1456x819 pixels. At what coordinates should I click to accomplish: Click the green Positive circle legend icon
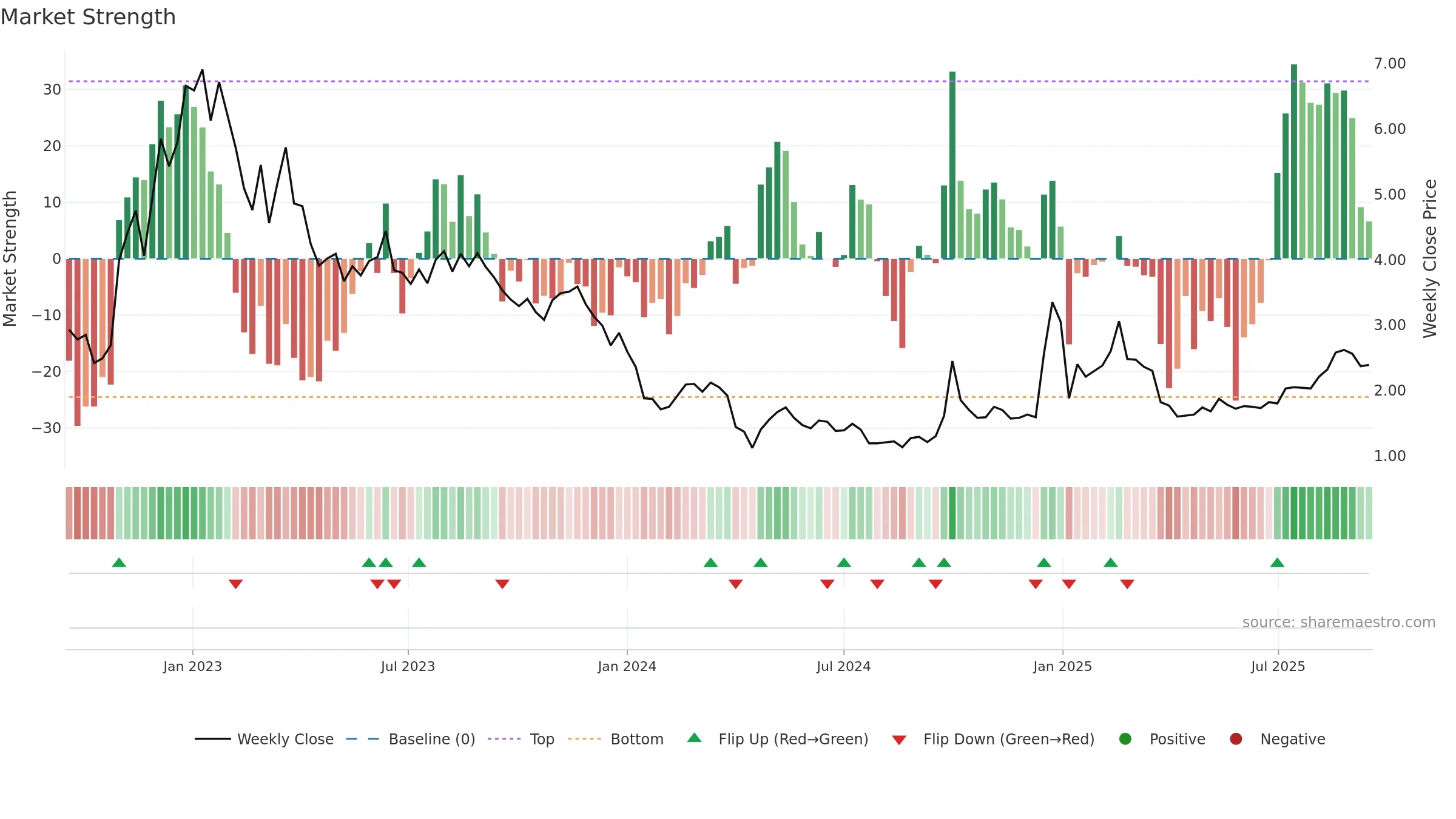pyautogui.click(x=1125, y=739)
